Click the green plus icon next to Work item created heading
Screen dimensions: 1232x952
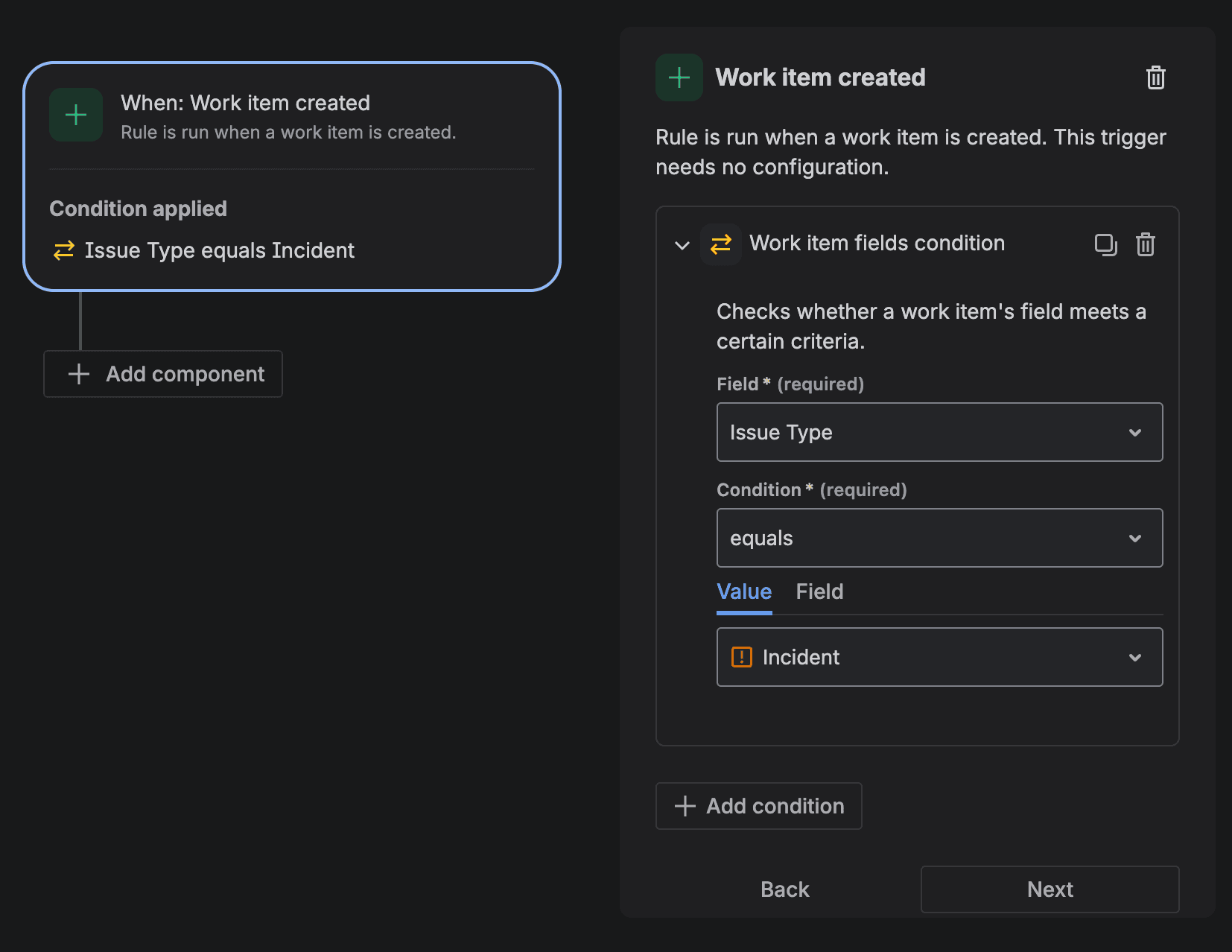click(x=679, y=77)
